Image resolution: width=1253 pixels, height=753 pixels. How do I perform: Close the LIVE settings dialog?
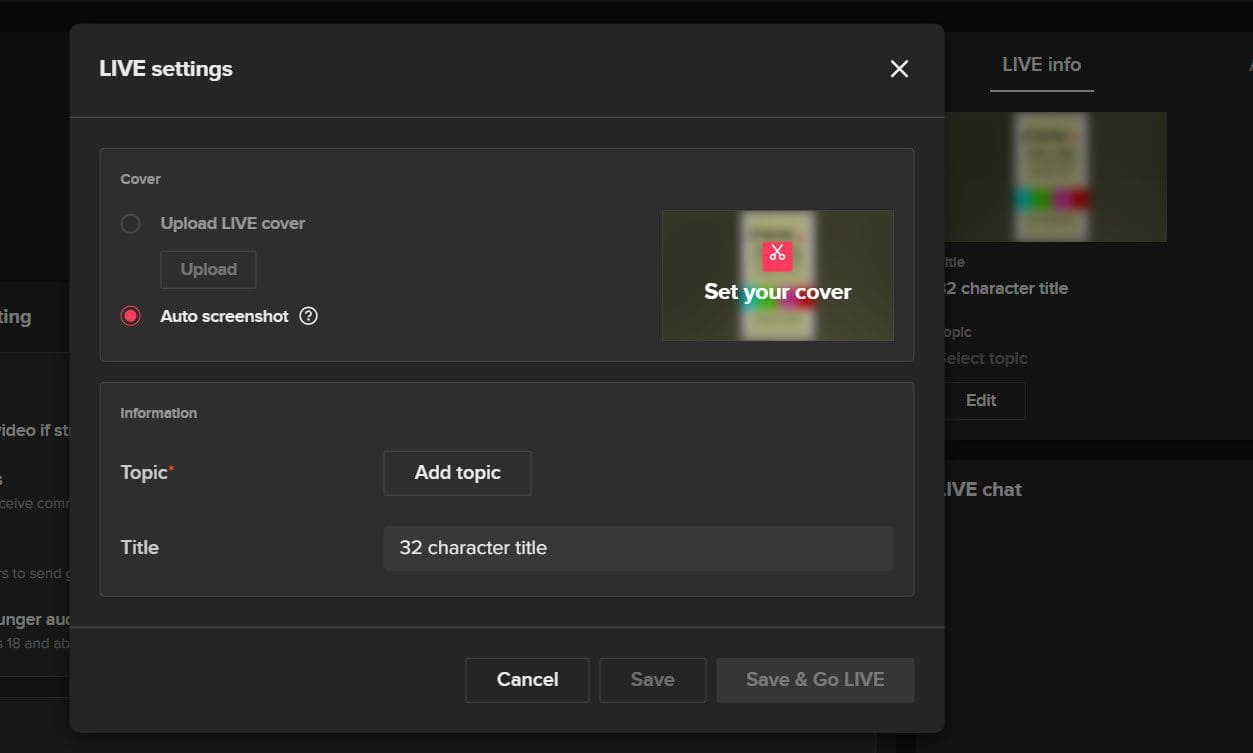899,69
